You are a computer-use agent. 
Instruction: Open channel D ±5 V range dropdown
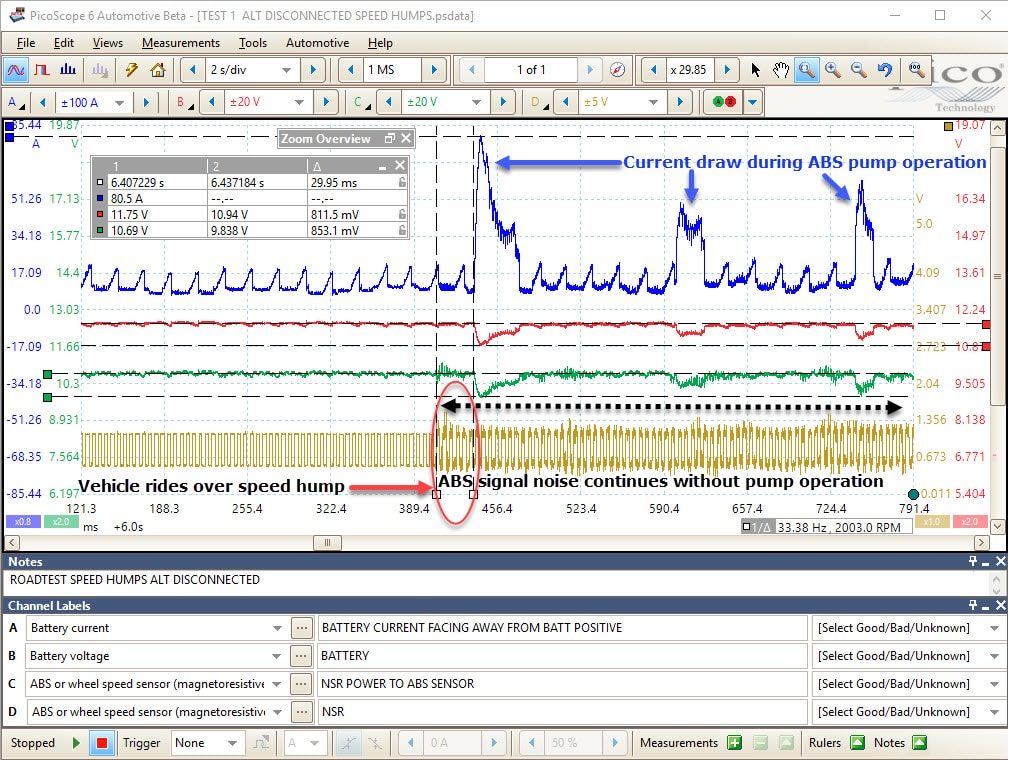[x=653, y=103]
